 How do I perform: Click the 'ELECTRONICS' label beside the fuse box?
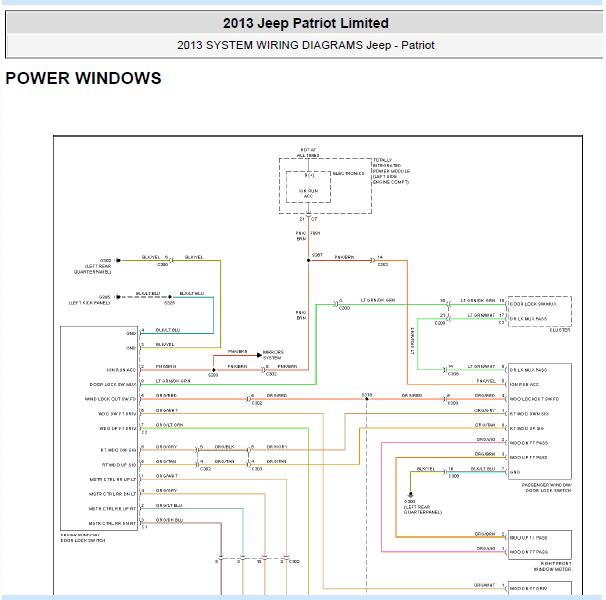[348, 174]
